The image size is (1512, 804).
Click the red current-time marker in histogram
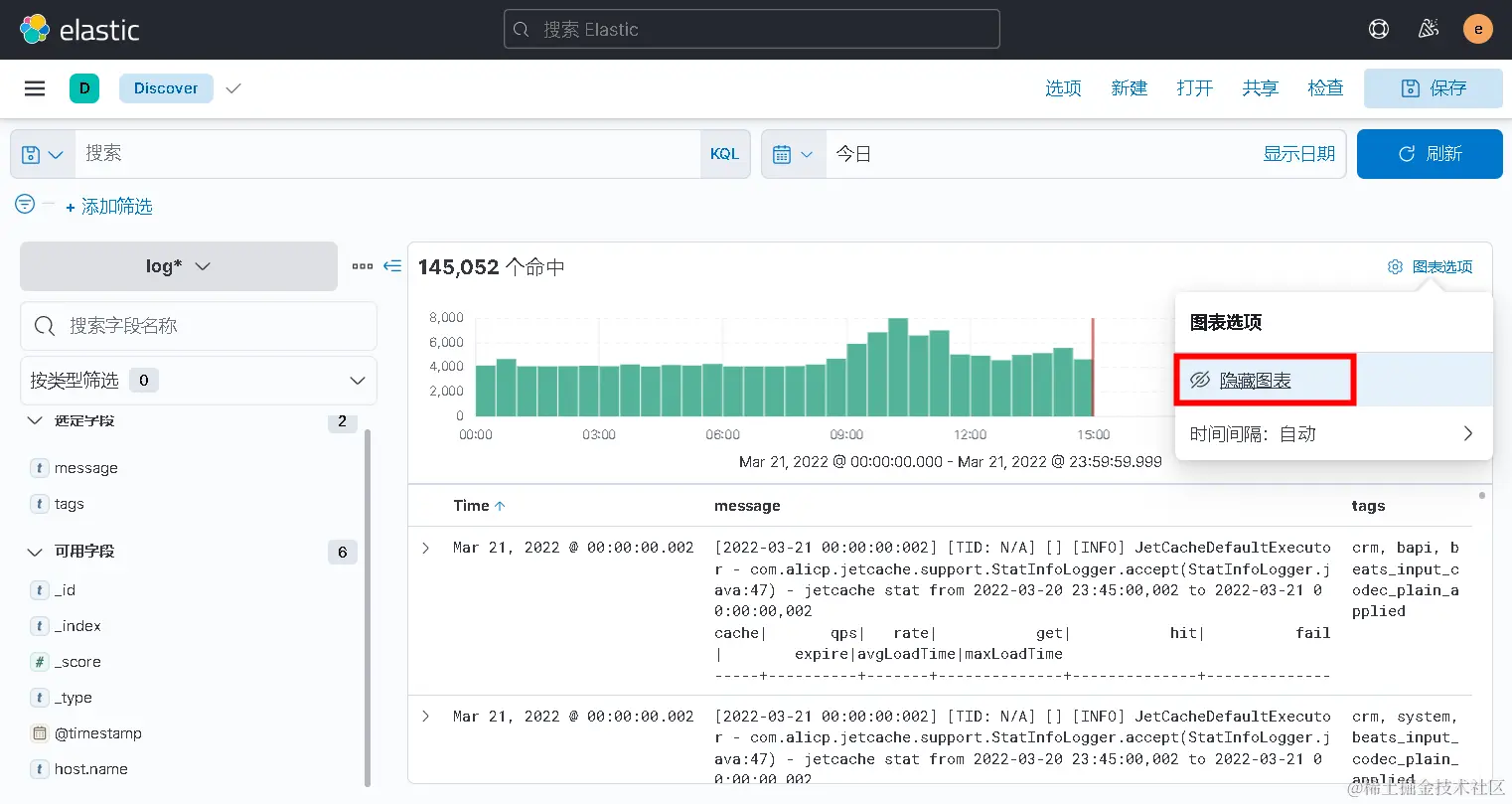coord(1093,367)
